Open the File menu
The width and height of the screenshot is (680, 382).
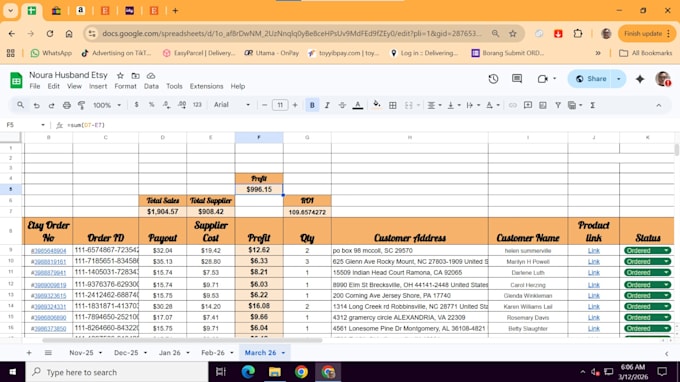pos(35,86)
